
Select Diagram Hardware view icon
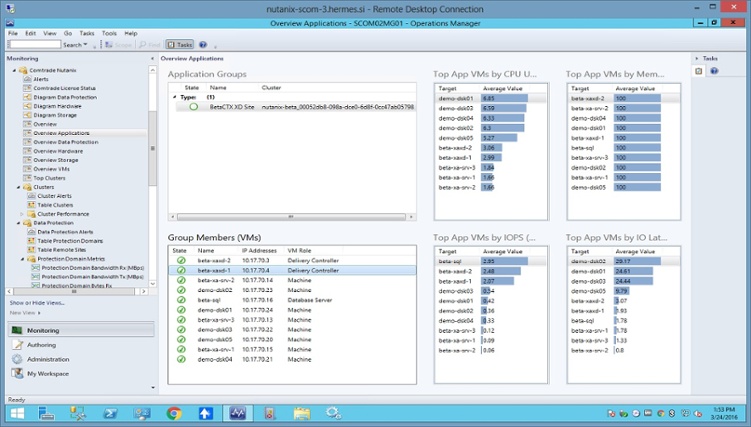coord(28,106)
